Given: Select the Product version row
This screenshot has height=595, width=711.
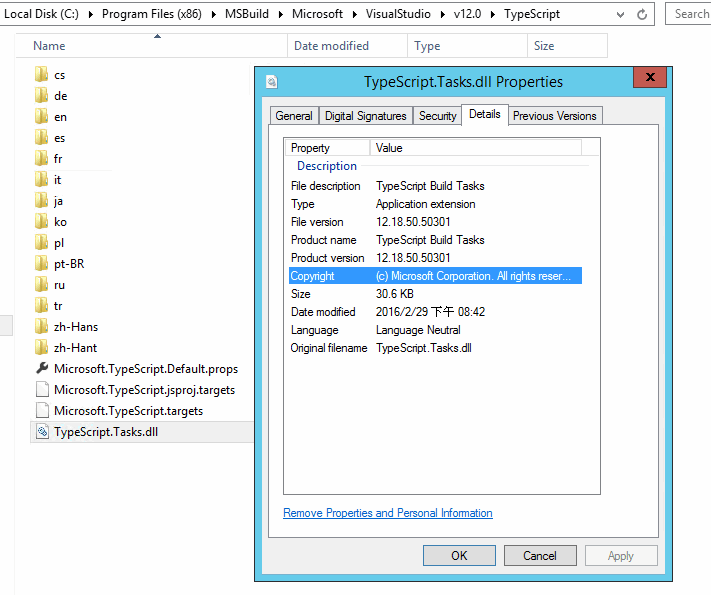Looking at the screenshot, I should [x=435, y=258].
